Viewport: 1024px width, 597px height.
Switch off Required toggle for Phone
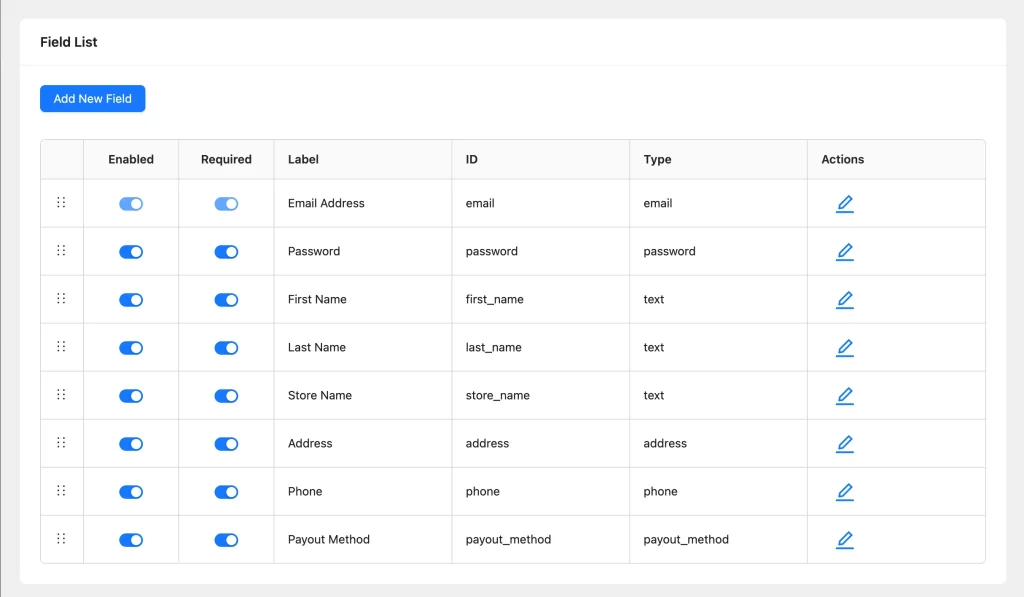pyautogui.click(x=226, y=492)
